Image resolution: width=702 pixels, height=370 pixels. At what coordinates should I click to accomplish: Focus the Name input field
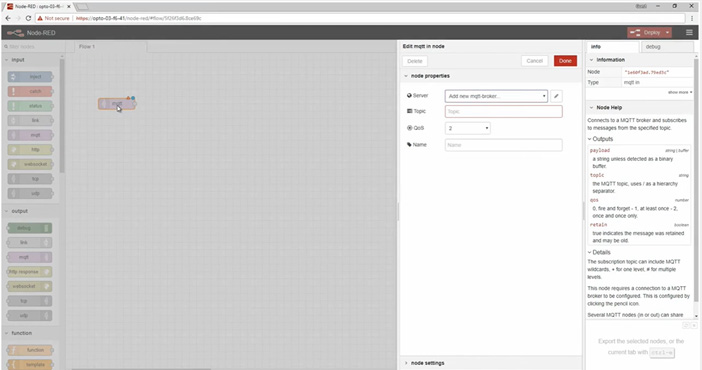point(504,145)
